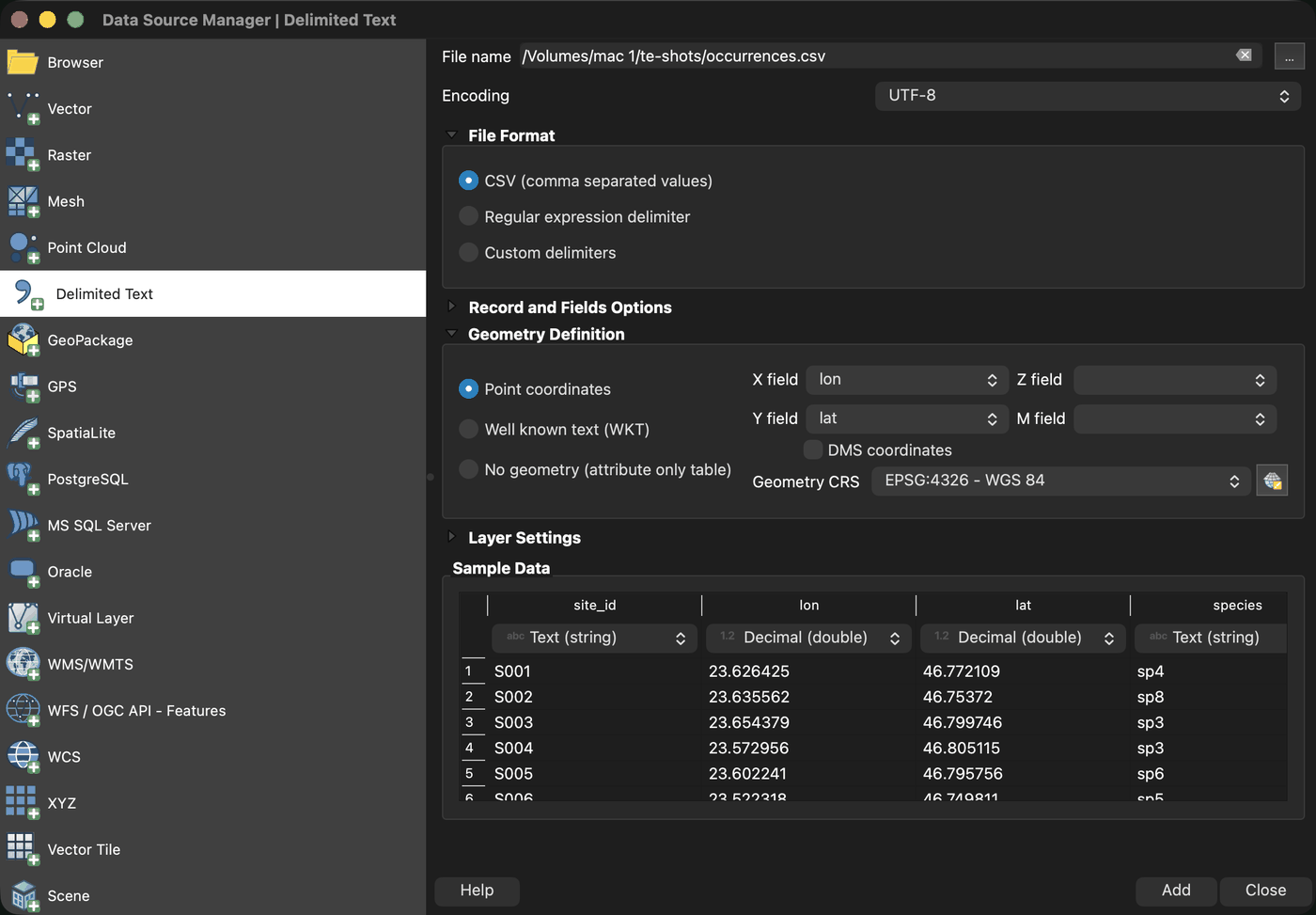Collapse the Geometry Definition section
The image size is (1316, 915).
coord(451,333)
